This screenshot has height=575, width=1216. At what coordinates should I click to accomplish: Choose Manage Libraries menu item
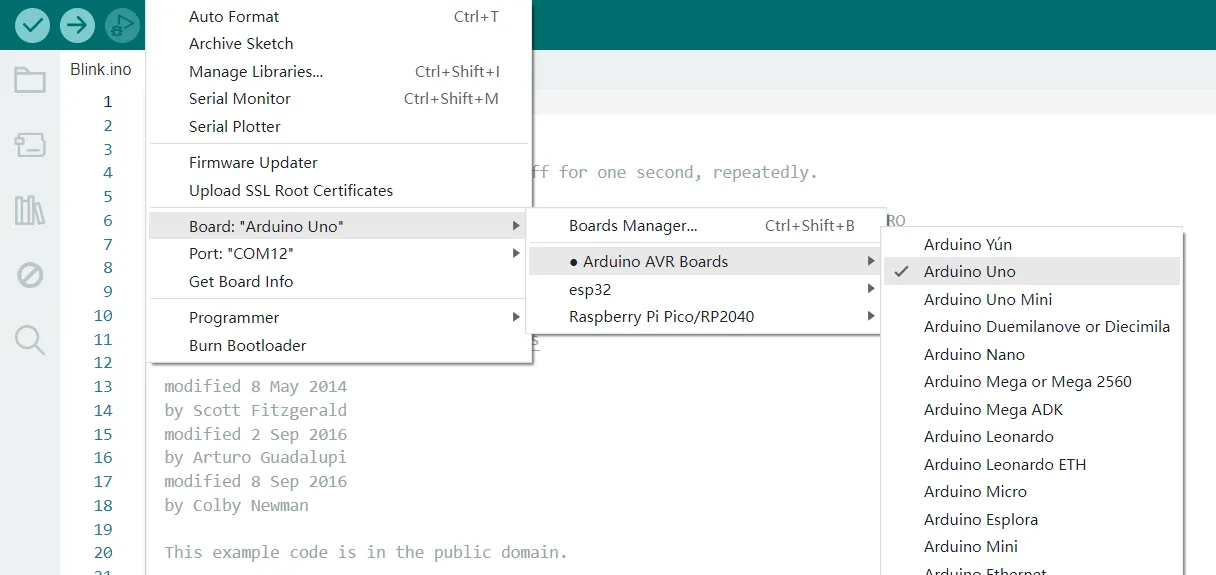tap(256, 71)
